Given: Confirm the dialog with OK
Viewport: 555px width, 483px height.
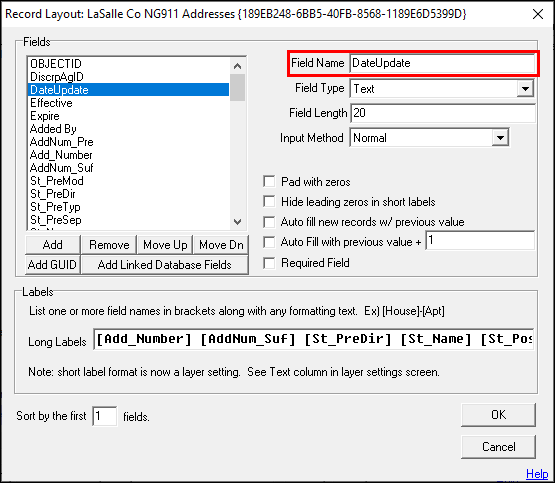Looking at the screenshot, I should click(x=498, y=415).
